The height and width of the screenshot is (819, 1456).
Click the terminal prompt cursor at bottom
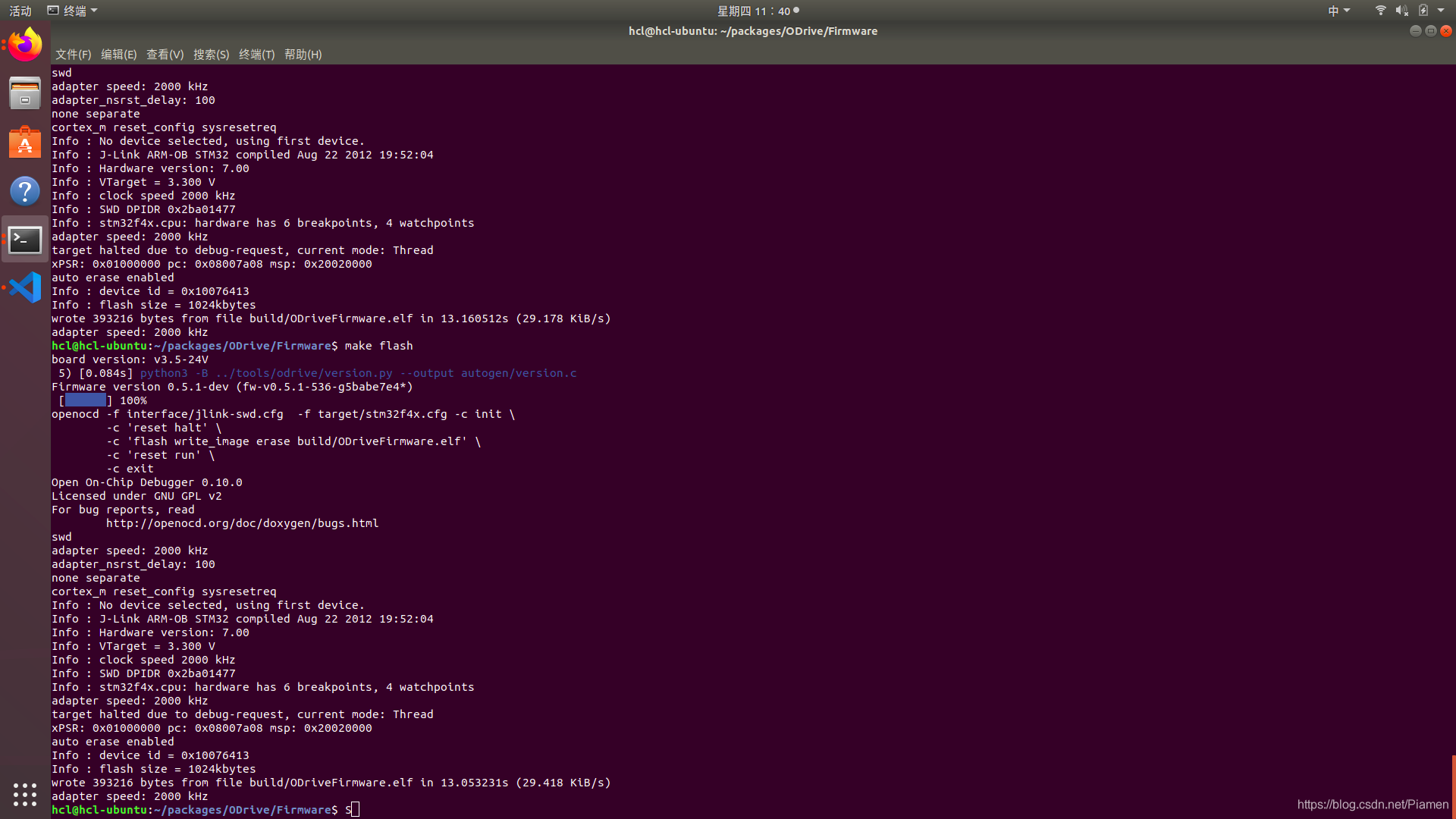356,810
